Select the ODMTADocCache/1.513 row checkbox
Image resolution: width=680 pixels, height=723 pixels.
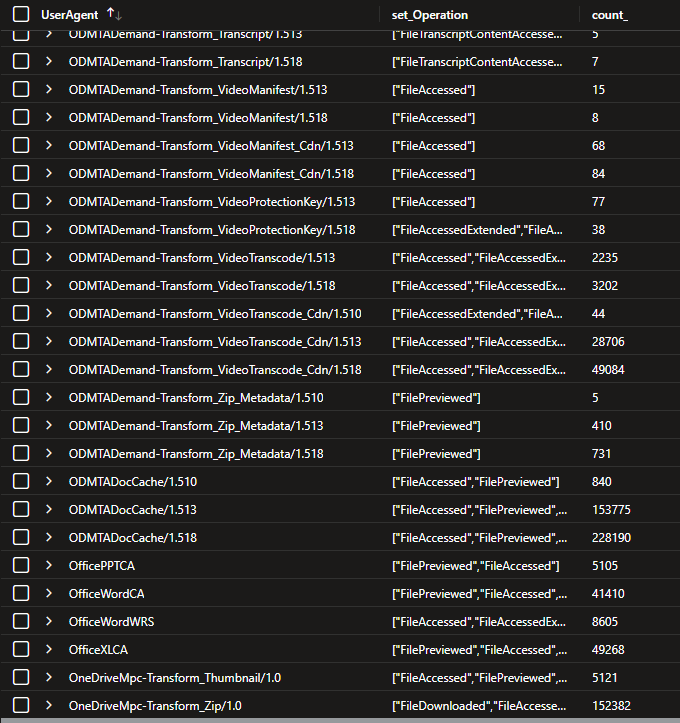21,510
